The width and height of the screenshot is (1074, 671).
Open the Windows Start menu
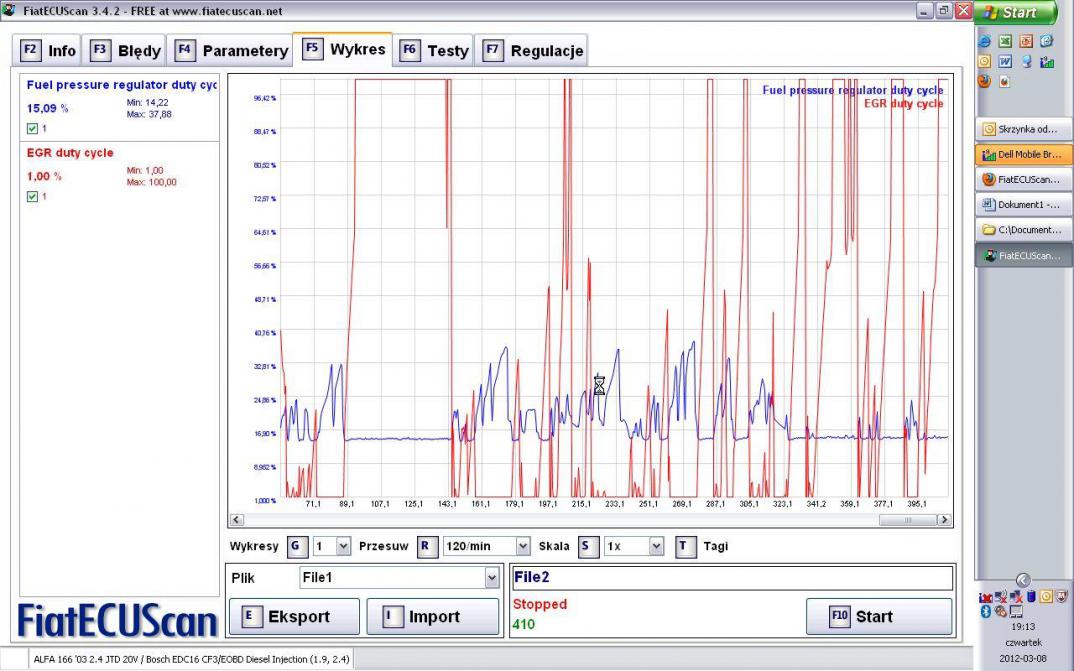pos(1015,12)
